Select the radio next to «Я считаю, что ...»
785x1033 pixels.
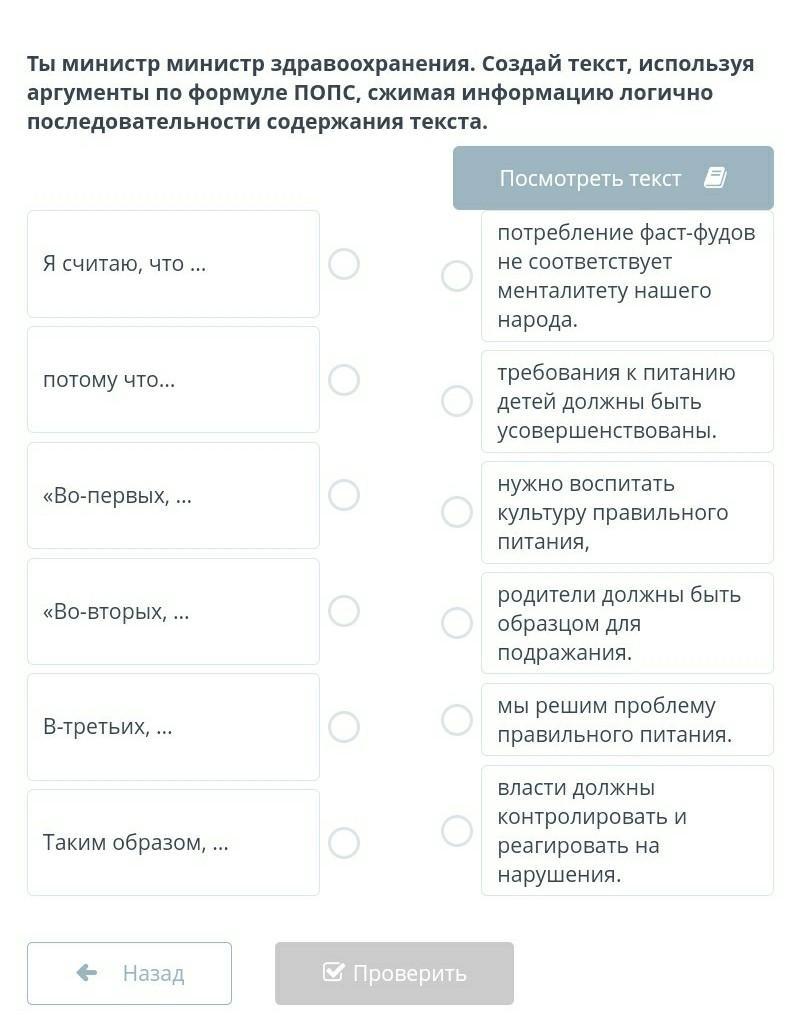click(344, 264)
